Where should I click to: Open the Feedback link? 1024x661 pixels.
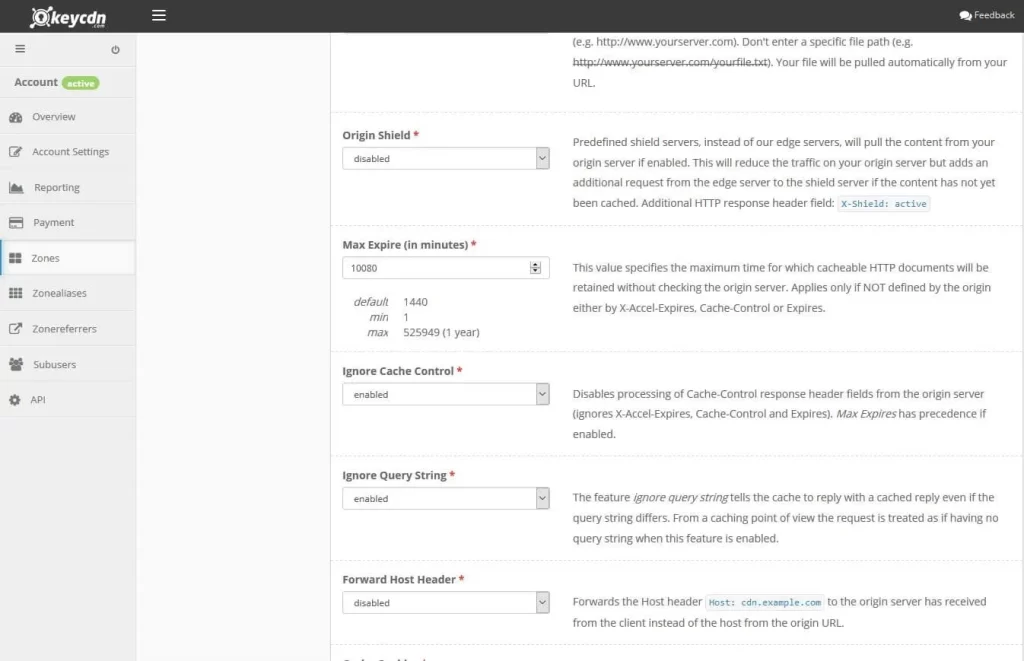pos(987,15)
